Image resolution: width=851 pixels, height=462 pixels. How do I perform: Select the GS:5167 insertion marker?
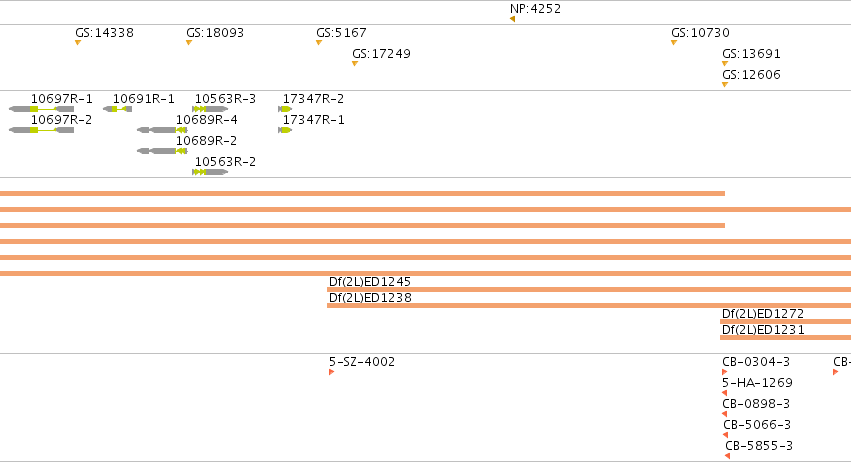click(319, 43)
